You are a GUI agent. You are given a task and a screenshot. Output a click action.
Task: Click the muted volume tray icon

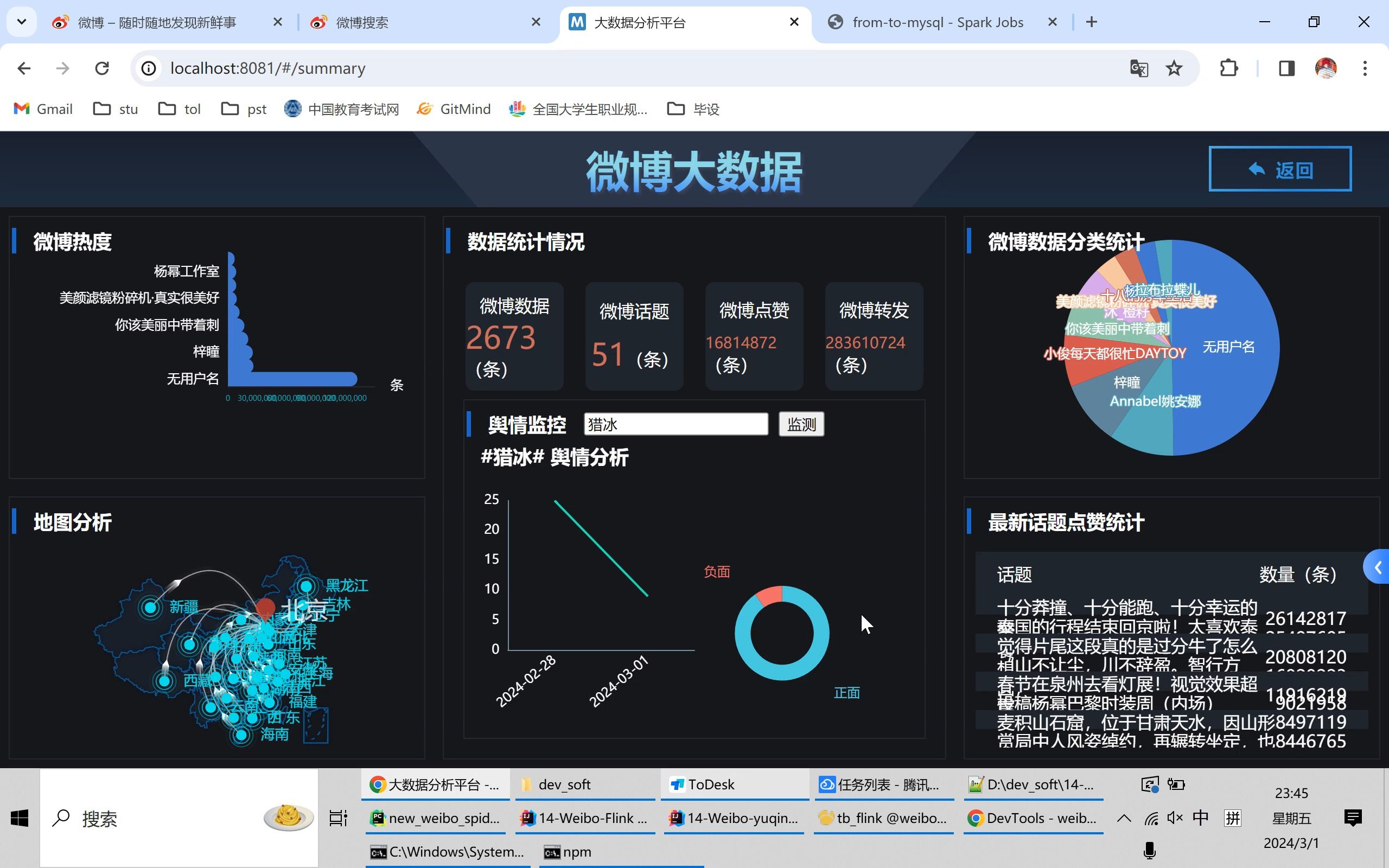1175,818
